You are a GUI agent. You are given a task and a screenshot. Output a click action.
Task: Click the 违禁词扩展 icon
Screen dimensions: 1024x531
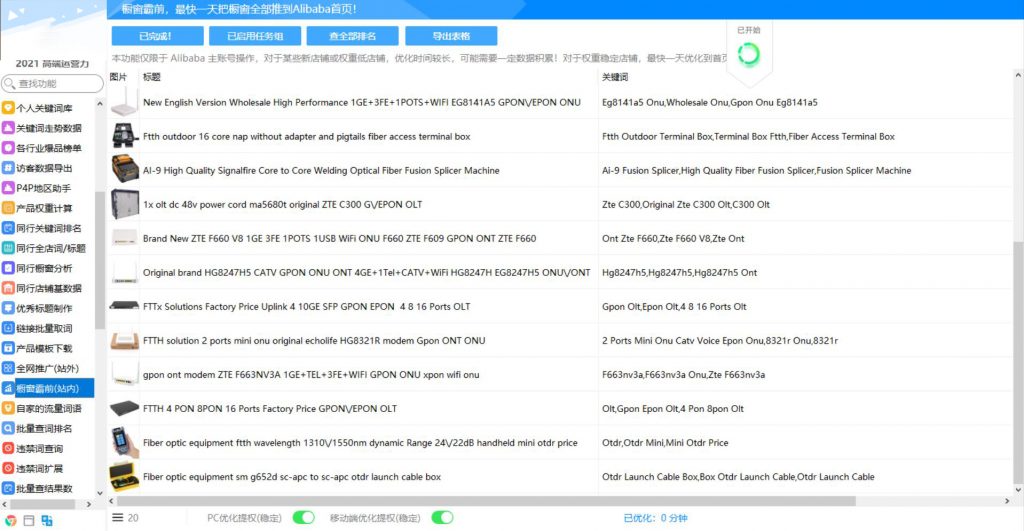click(8, 468)
